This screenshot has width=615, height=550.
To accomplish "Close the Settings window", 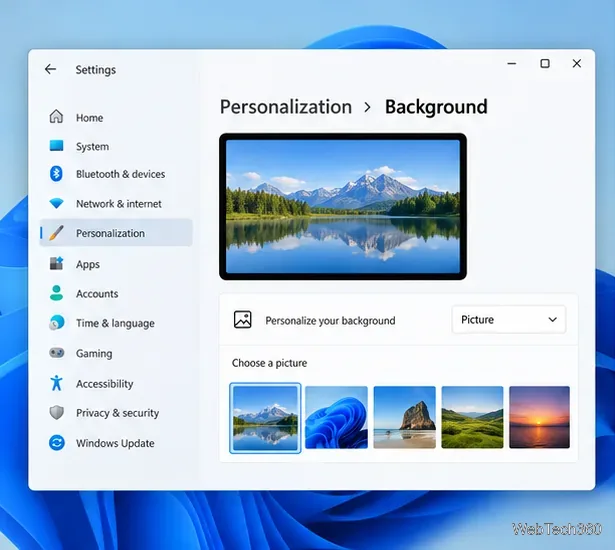I will click(x=577, y=63).
